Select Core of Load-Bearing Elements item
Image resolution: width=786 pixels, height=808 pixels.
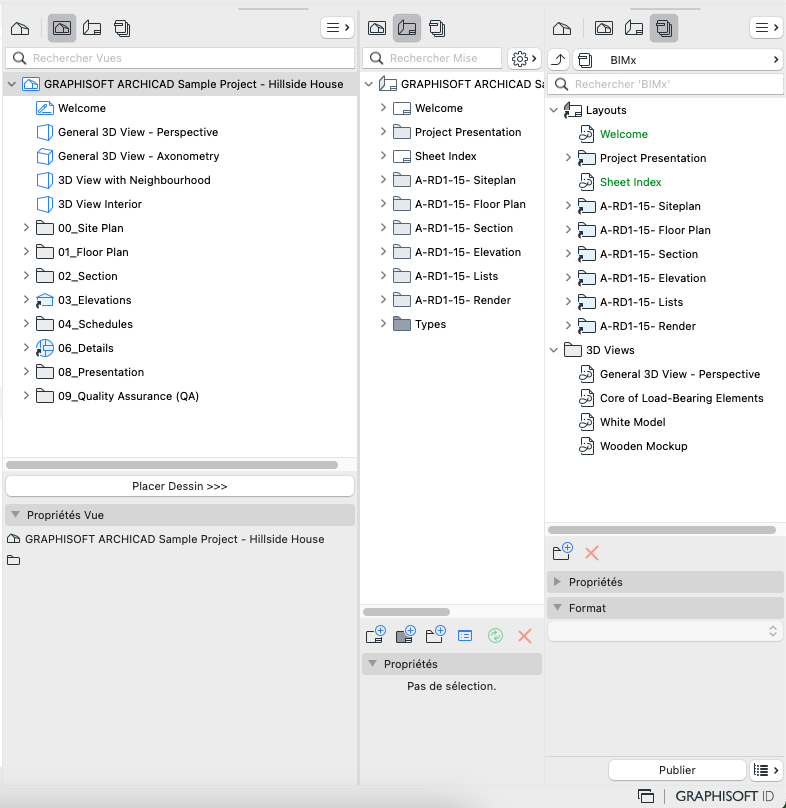(681, 398)
